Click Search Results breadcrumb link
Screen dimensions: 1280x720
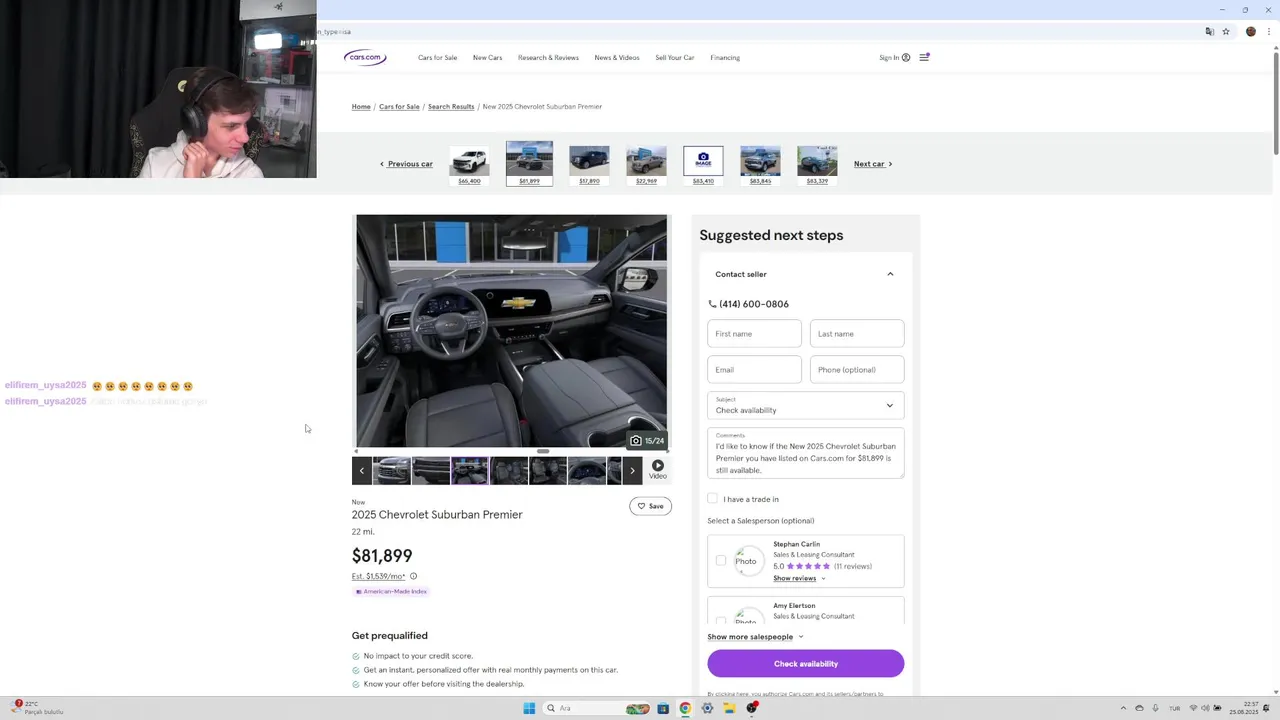click(451, 106)
